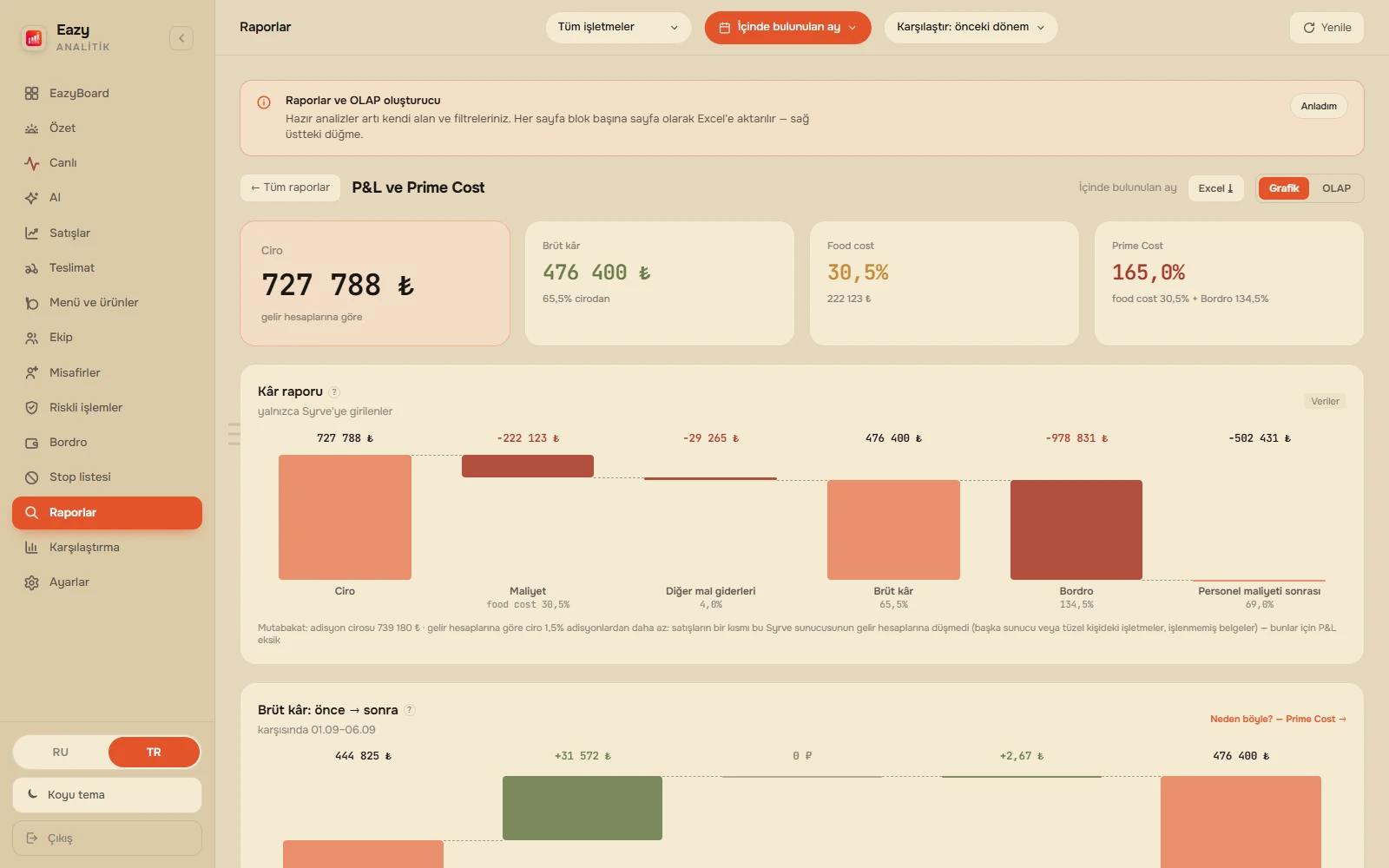Go back to Tüm raporlar

pos(290,187)
